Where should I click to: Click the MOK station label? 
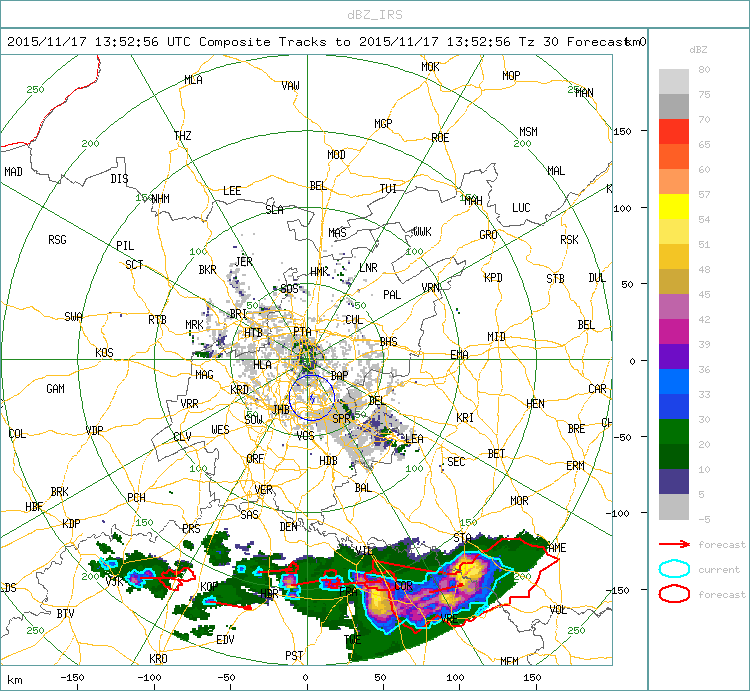point(430,67)
